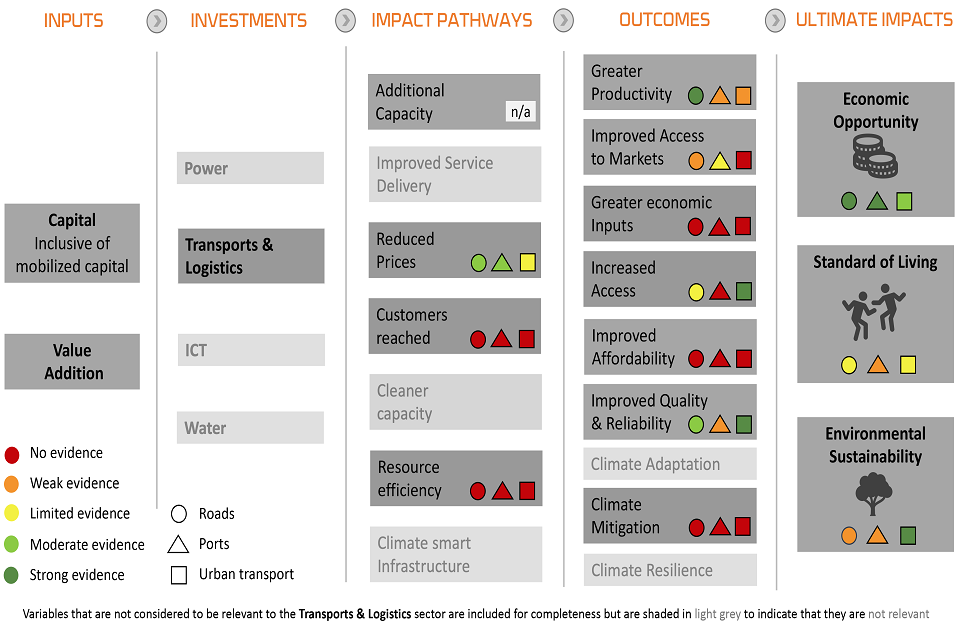Click the Ports triangle legend symbol

[179, 544]
